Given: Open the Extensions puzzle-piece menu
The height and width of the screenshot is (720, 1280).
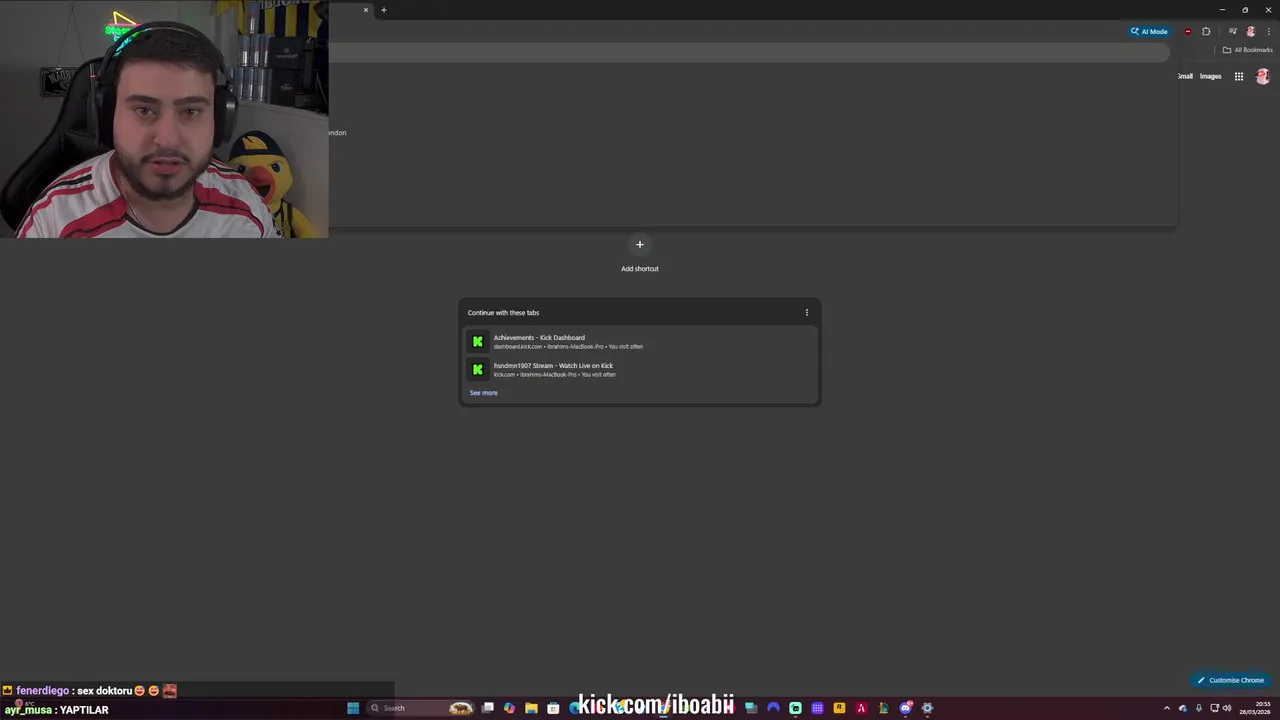Looking at the screenshot, I should tap(1206, 31).
